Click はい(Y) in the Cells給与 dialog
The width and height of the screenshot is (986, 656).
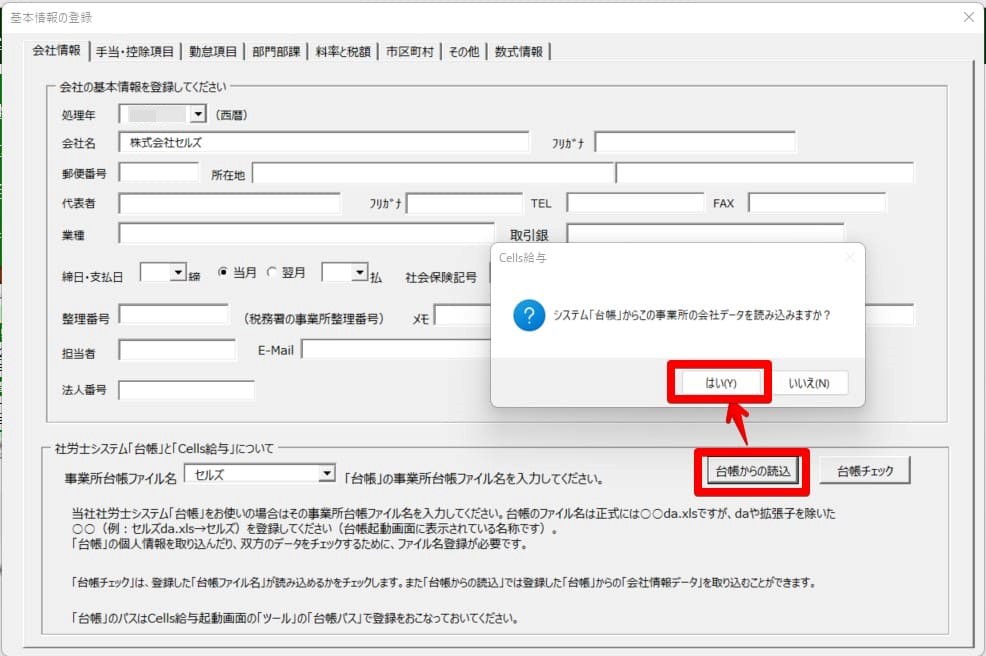click(x=720, y=383)
